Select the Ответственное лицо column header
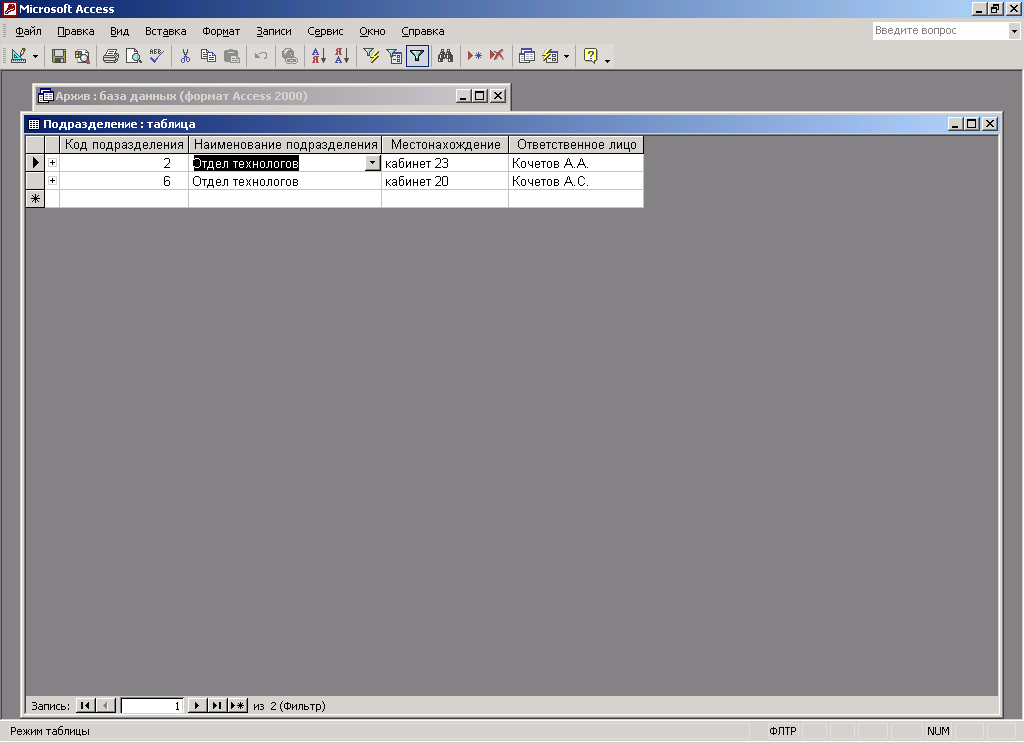The width and height of the screenshot is (1024, 744). pos(577,144)
